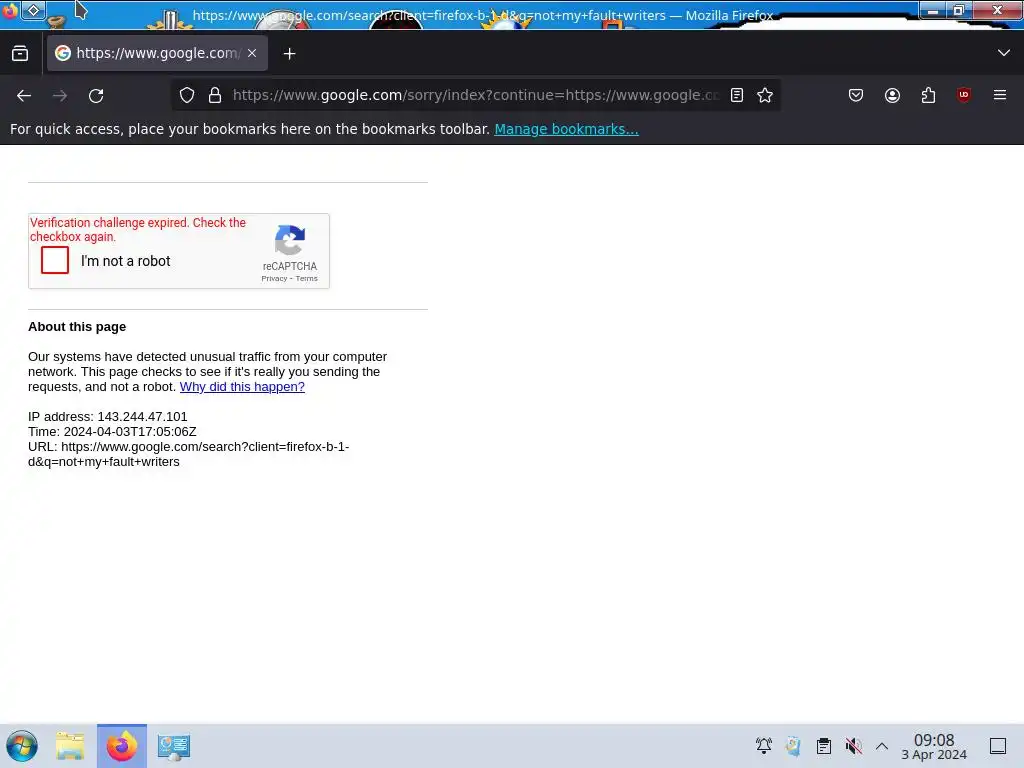
Task: Select the google.com browser tab
Action: pyautogui.click(x=157, y=53)
